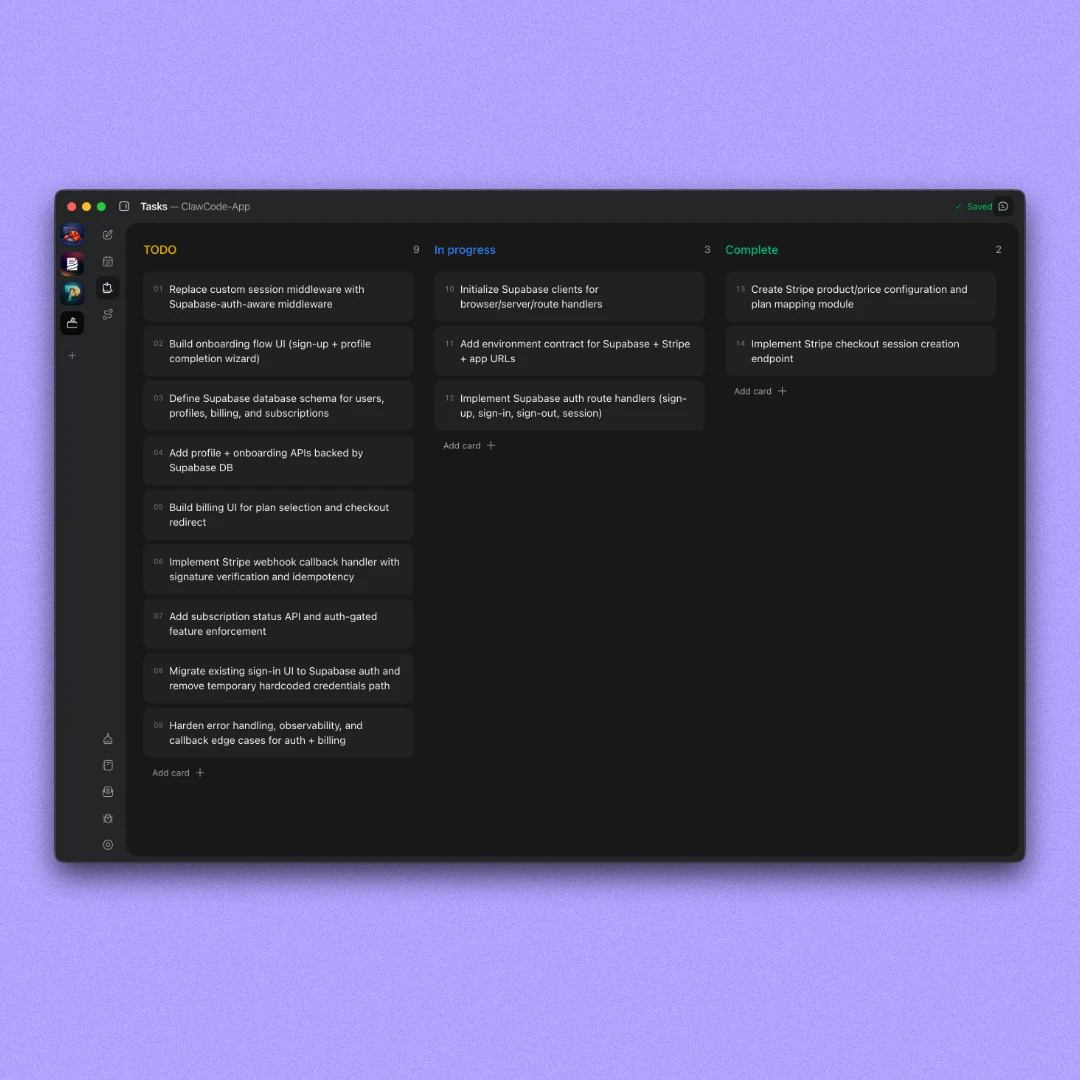
Task: Switch to the crab project thumbnail
Action: 72,234
